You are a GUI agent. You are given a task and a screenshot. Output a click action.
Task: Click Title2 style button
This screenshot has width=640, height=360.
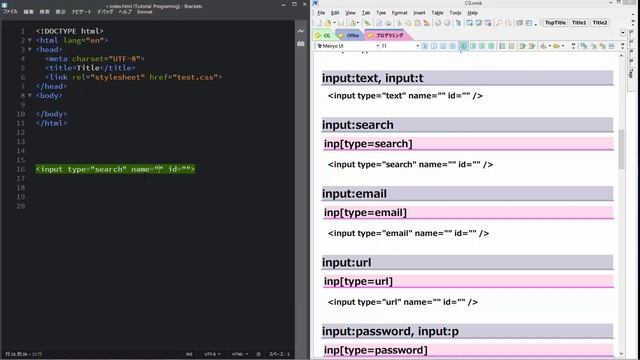(x=600, y=23)
